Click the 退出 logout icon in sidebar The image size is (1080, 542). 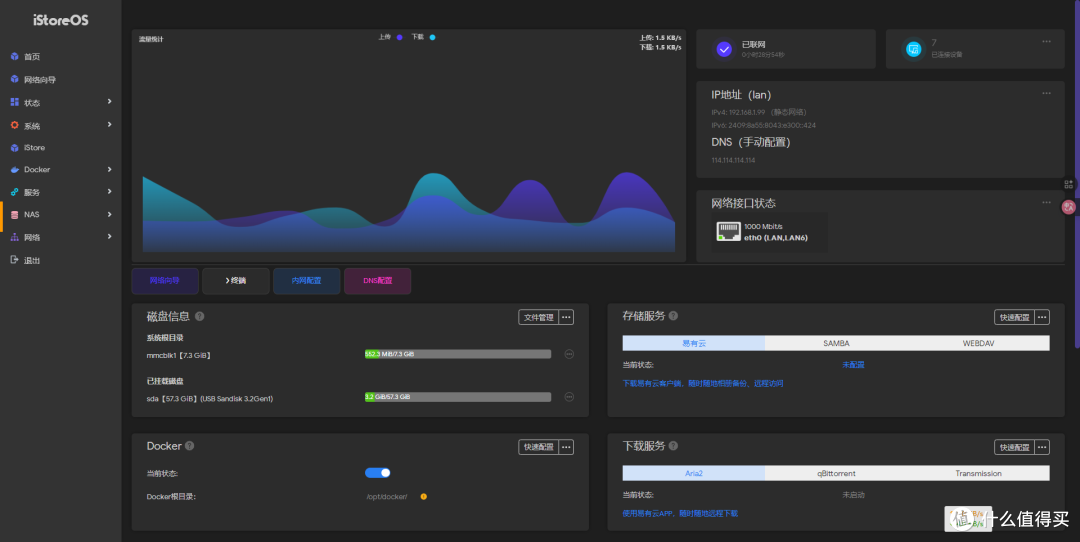(14, 260)
